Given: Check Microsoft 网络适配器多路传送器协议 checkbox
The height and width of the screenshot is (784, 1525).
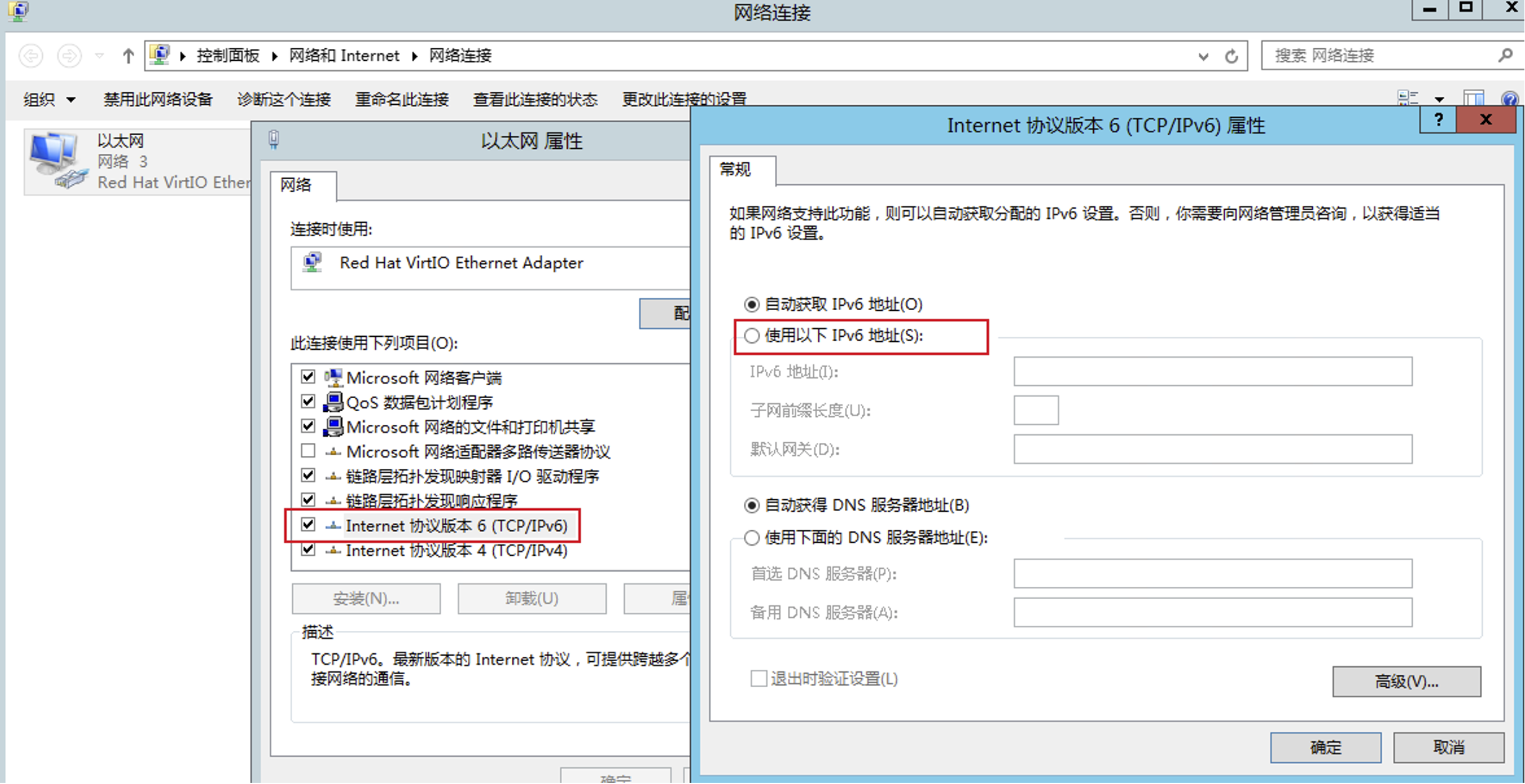Looking at the screenshot, I should click(x=308, y=451).
